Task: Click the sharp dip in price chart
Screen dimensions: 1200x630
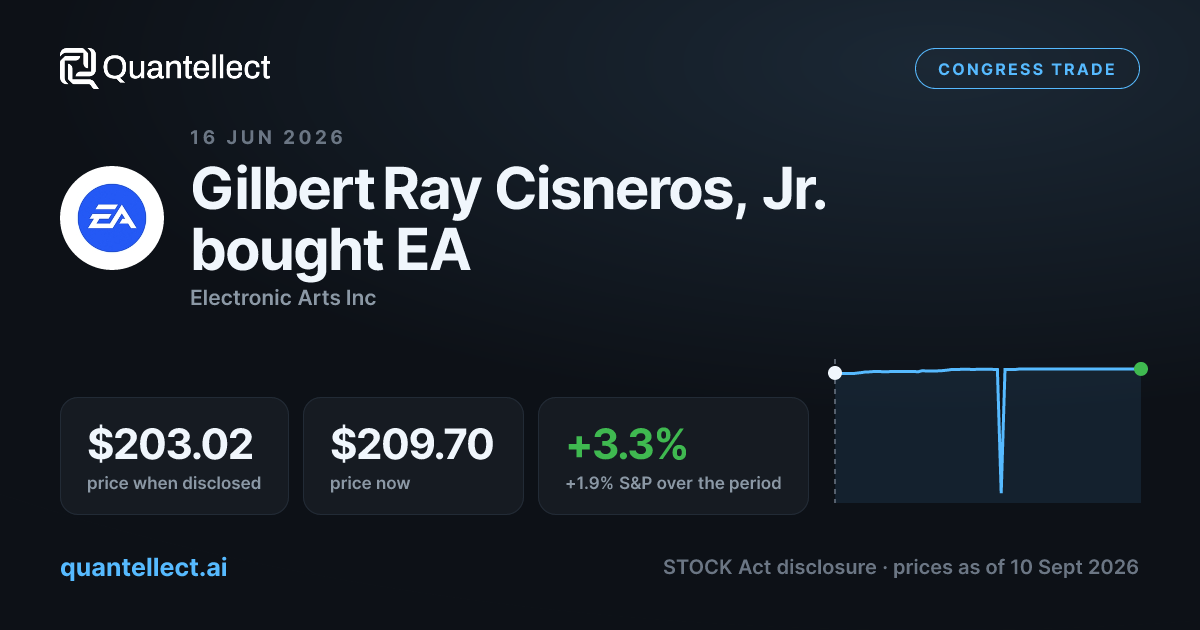Action: [x=1001, y=432]
